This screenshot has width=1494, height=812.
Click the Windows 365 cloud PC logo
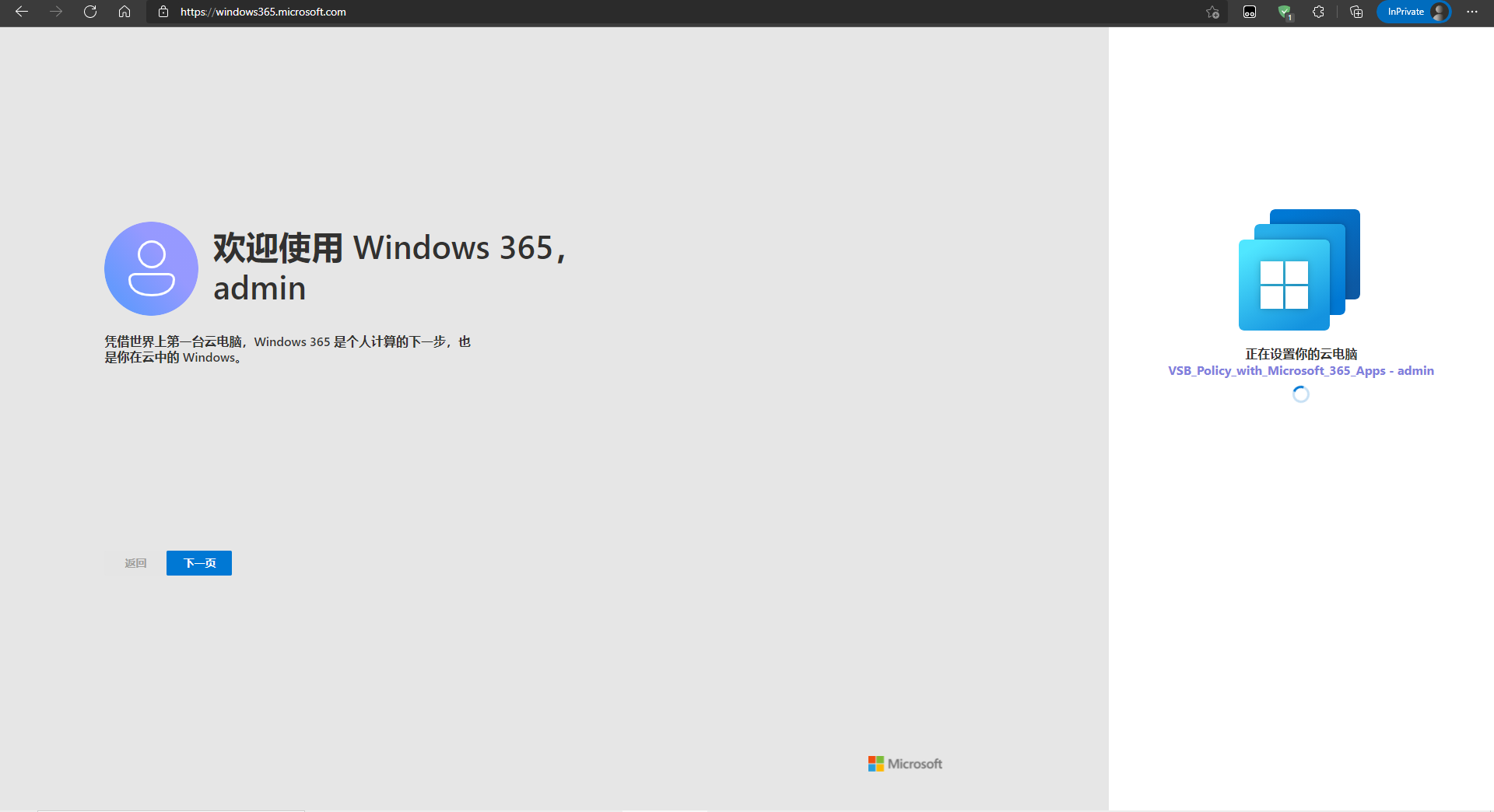pyautogui.click(x=1299, y=270)
